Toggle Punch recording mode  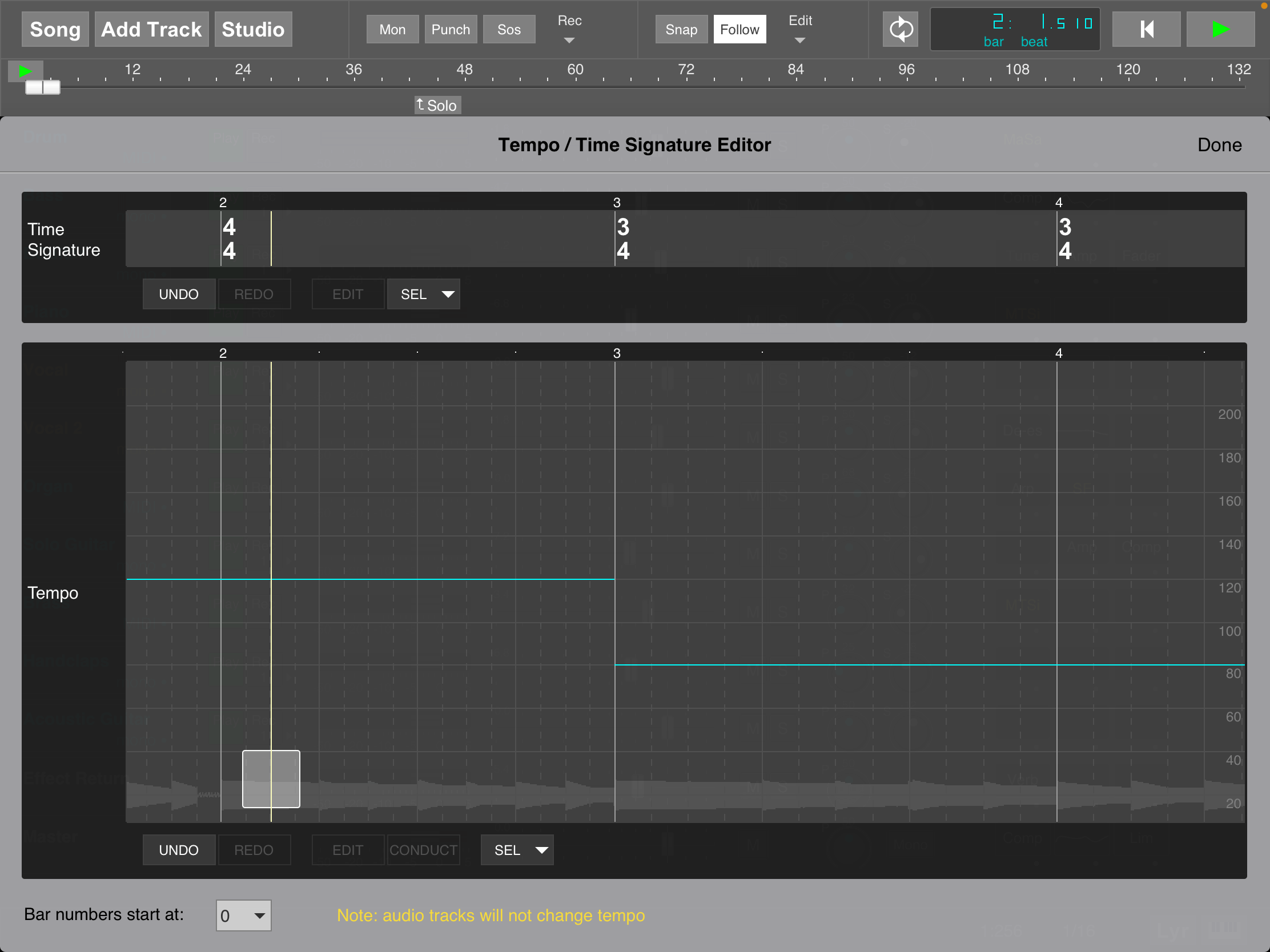click(451, 29)
